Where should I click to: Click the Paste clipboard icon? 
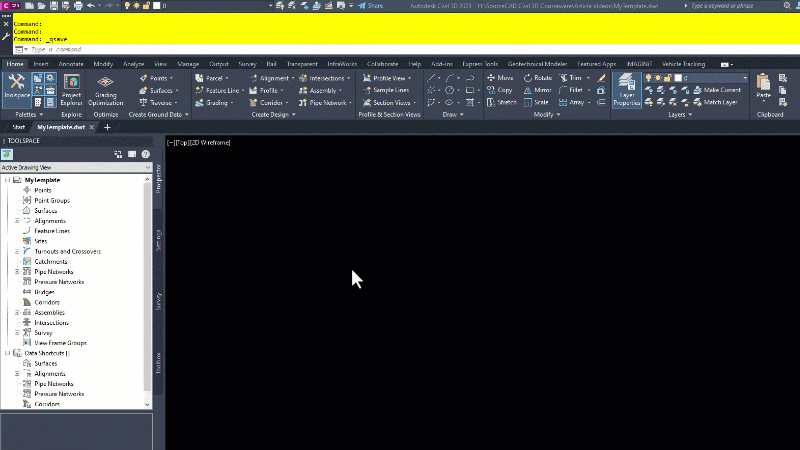point(764,87)
